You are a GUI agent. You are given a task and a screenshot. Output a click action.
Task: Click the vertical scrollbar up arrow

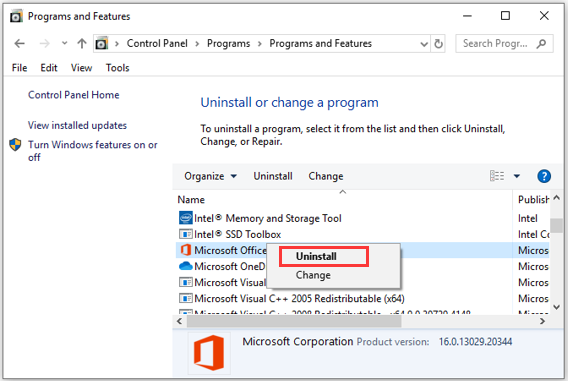(x=557, y=198)
